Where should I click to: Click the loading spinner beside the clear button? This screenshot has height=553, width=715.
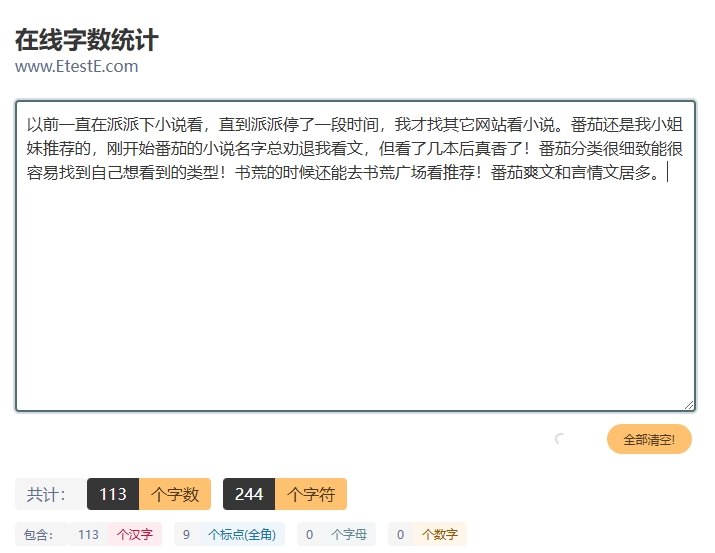[560, 439]
